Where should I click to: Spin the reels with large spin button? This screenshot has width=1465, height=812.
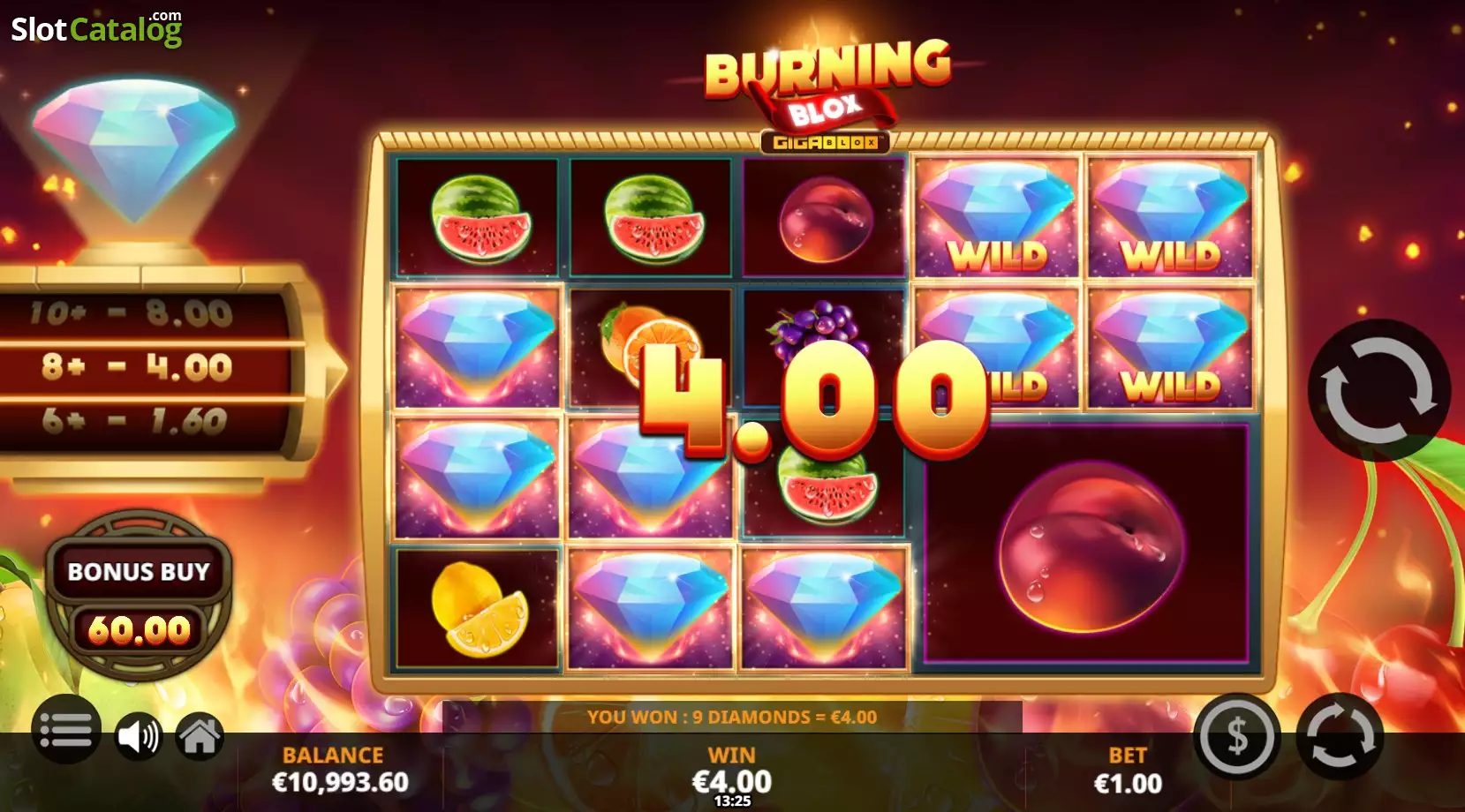coord(1378,390)
